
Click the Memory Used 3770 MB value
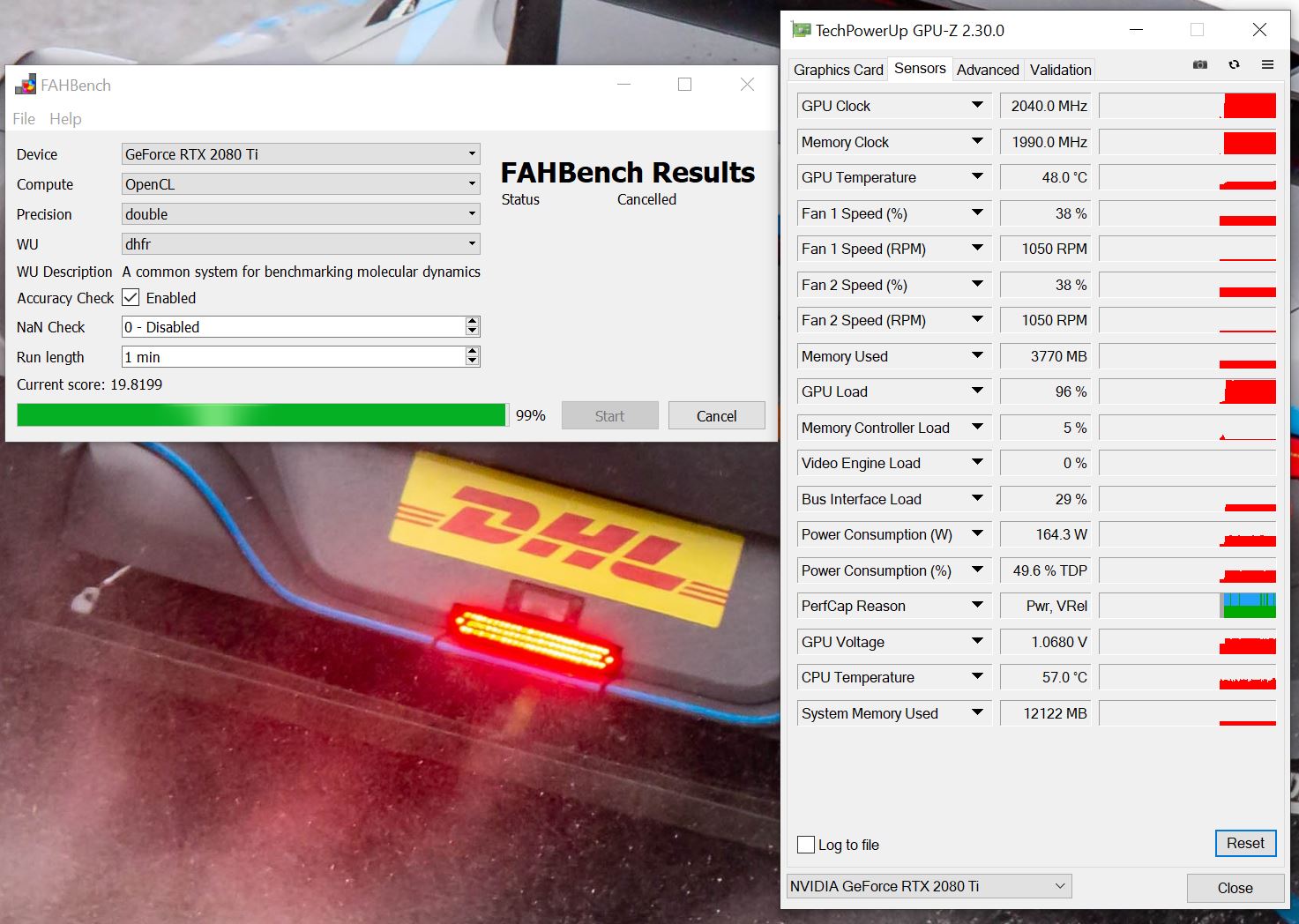pyautogui.click(x=1045, y=356)
